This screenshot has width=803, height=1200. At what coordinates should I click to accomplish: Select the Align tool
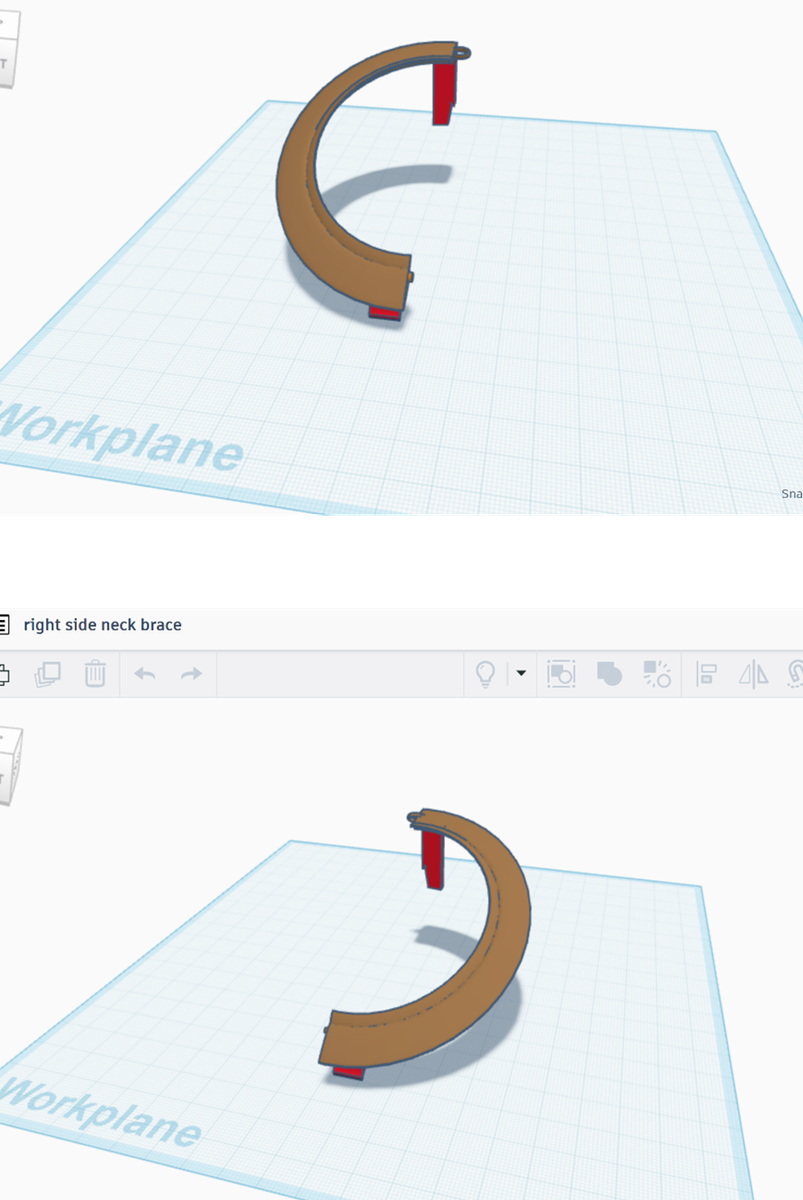[707, 674]
